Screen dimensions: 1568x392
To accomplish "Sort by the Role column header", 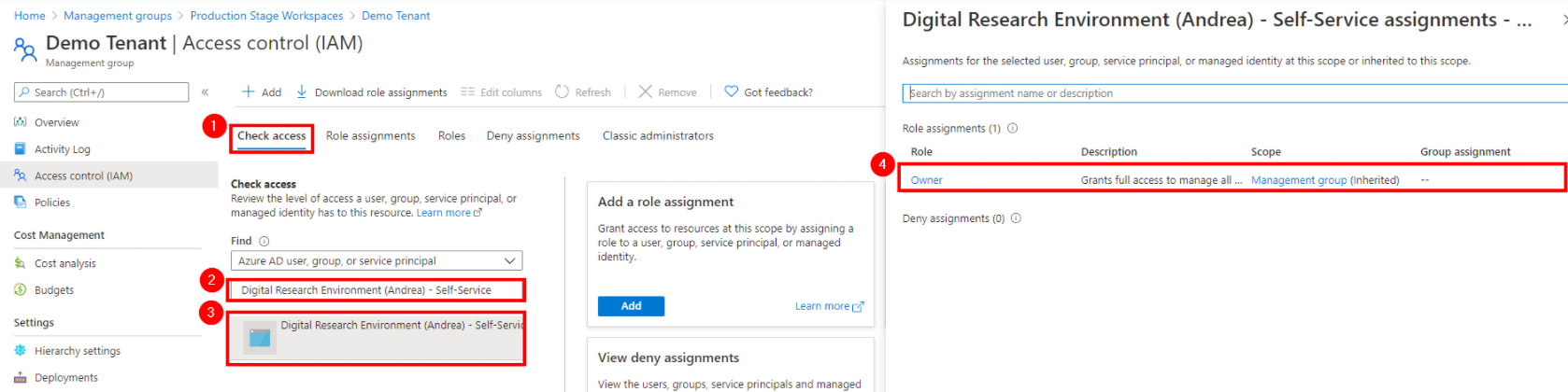I will tap(921, 152).
